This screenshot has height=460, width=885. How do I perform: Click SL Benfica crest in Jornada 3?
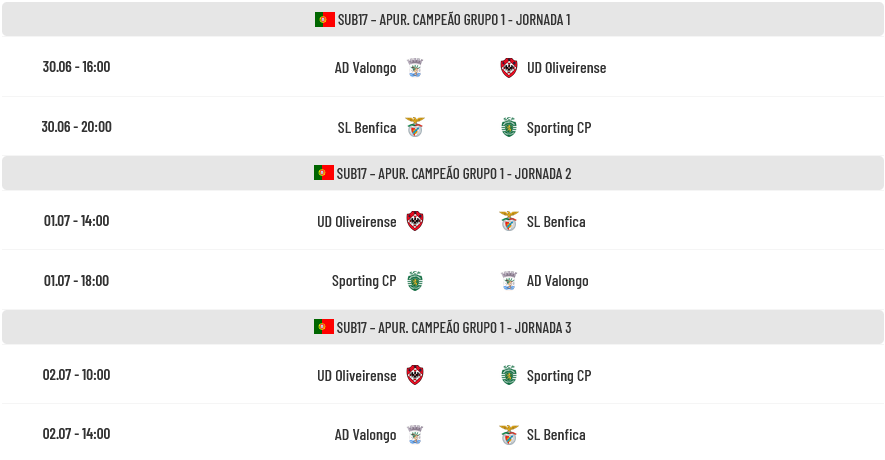pyautogui.click(x=509, y=435)
